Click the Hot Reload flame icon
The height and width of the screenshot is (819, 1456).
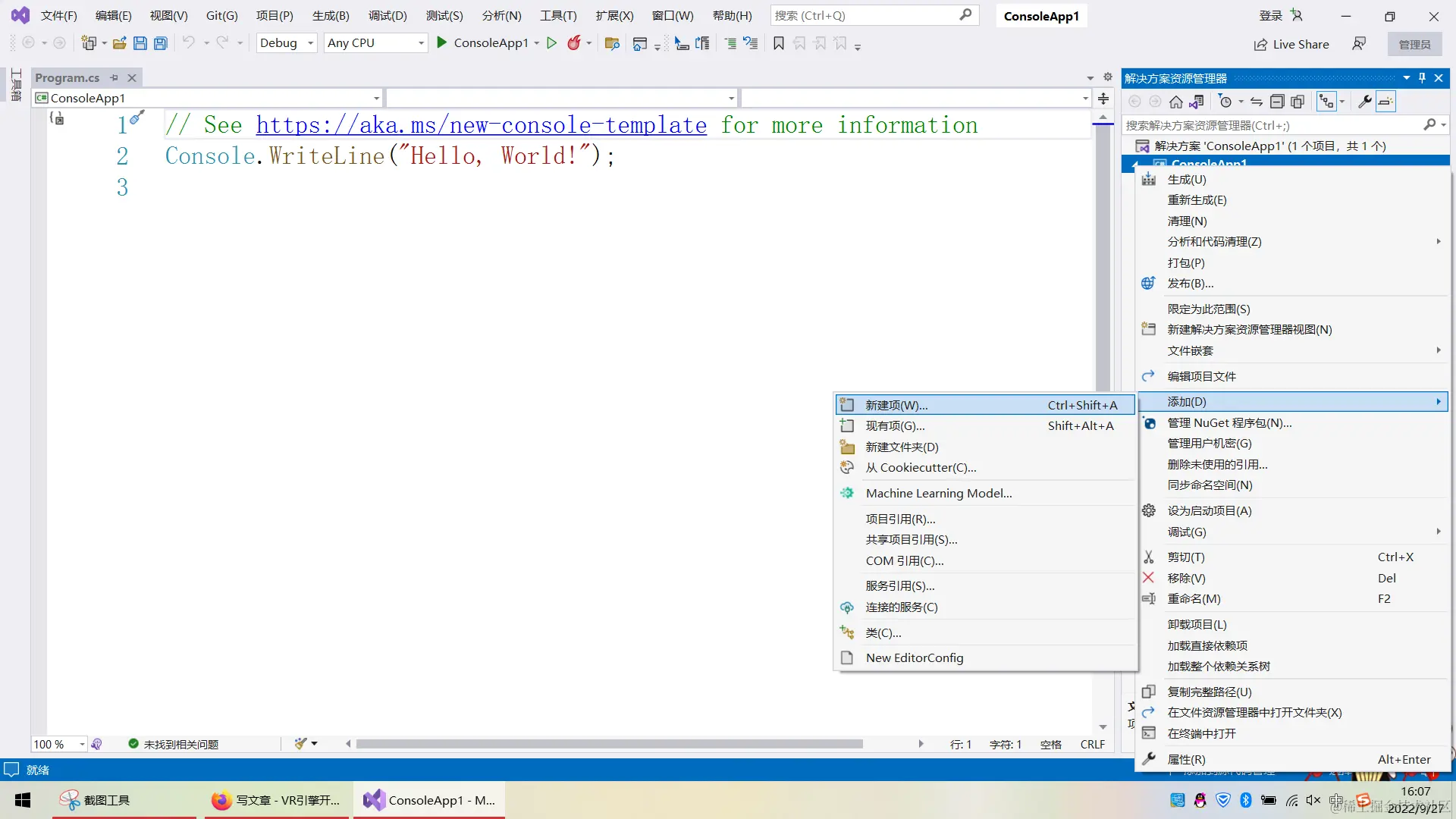pos(574,43)
